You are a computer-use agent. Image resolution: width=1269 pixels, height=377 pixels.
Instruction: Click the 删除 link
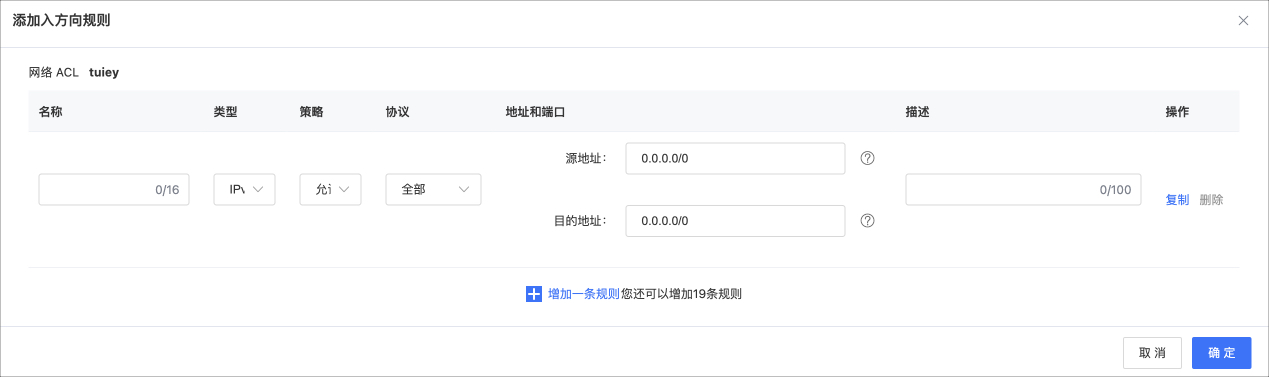[1211, 199]
